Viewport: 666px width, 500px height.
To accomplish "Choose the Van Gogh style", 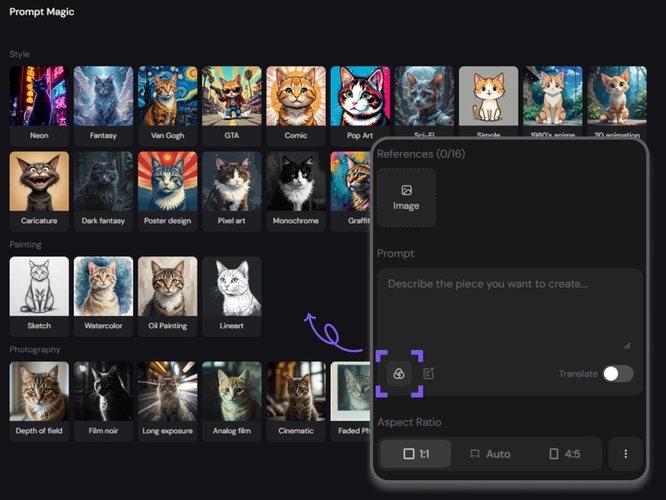I will pyautogui.click(x=167, y=105).
